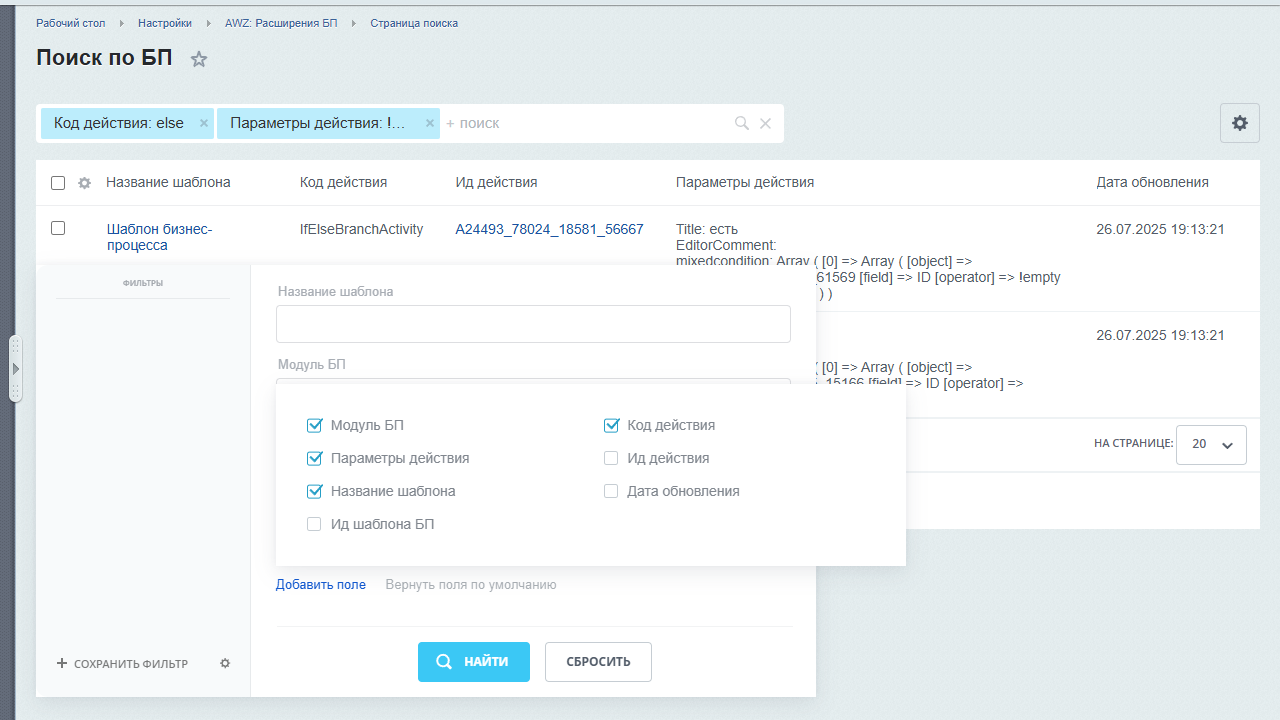Click the magnifier search icon in filter bar

point(742,123)
